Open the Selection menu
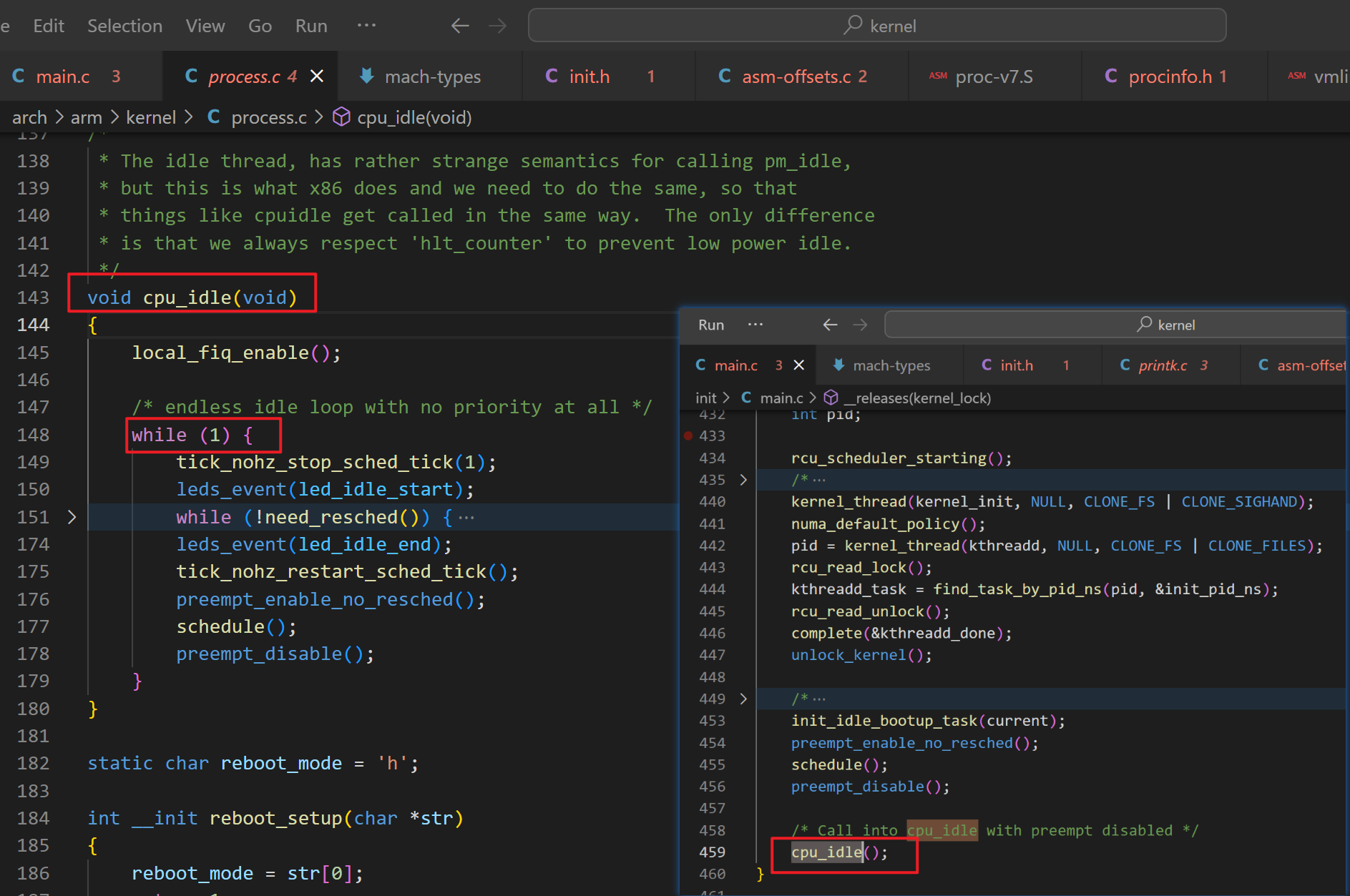The height and width of the screenshot is (896, 1350). (x=124, y=26)
